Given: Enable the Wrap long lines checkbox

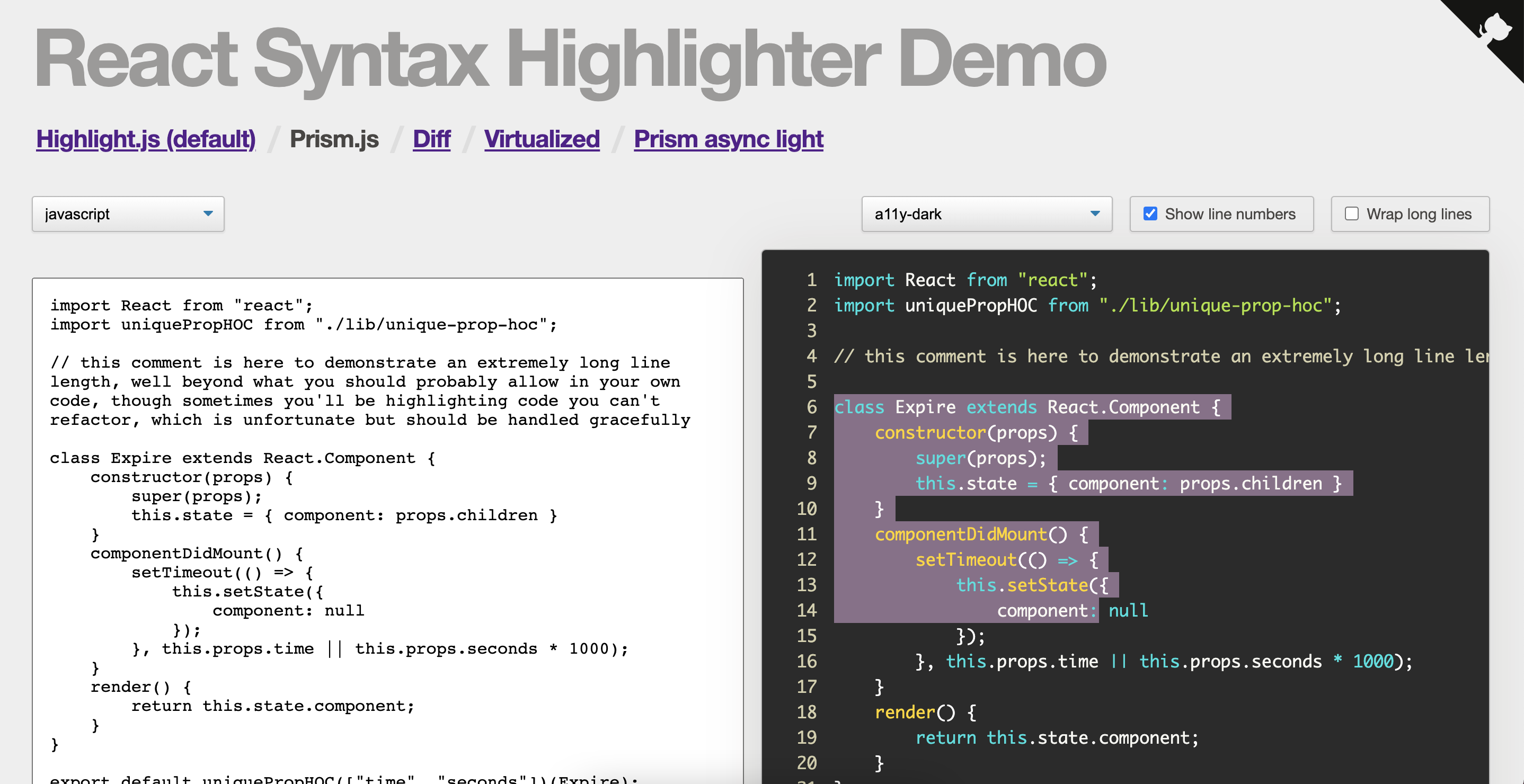Looking at the screenshot, I should (1351, 213).
